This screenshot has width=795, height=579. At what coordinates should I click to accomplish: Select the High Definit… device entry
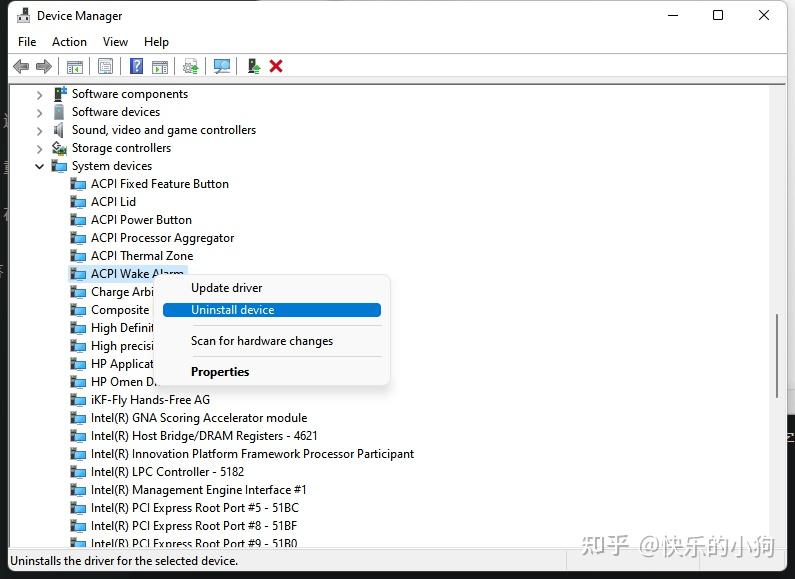point(122,328)
